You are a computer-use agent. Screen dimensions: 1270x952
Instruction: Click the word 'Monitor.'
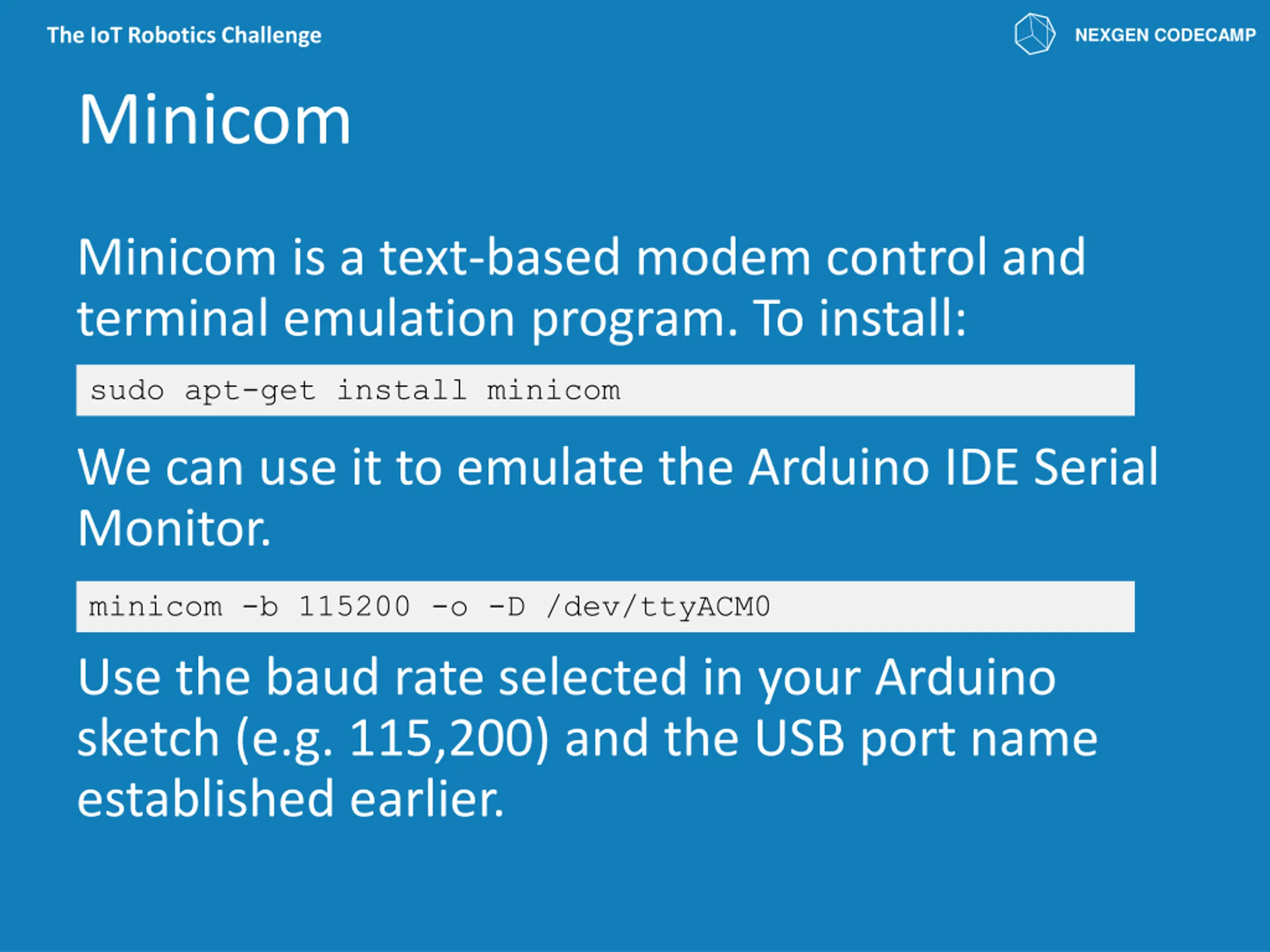click(x=174, y=528)
